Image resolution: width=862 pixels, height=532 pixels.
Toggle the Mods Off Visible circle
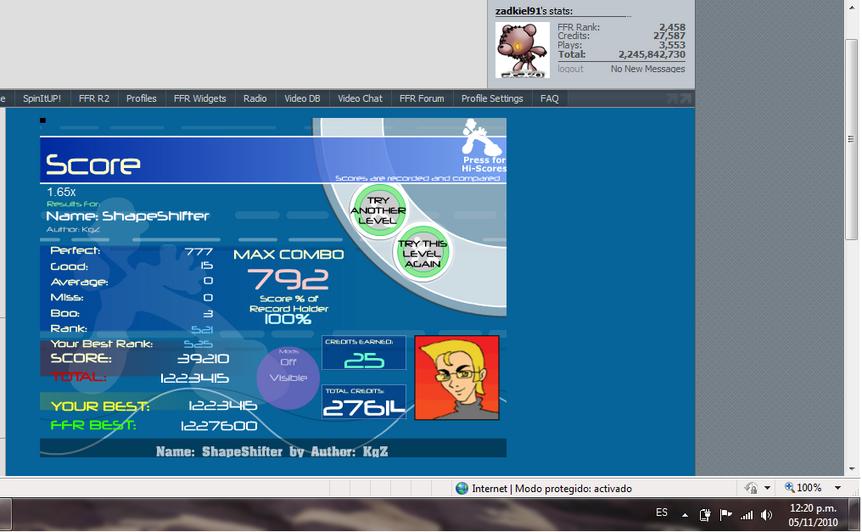click(288, 377)
